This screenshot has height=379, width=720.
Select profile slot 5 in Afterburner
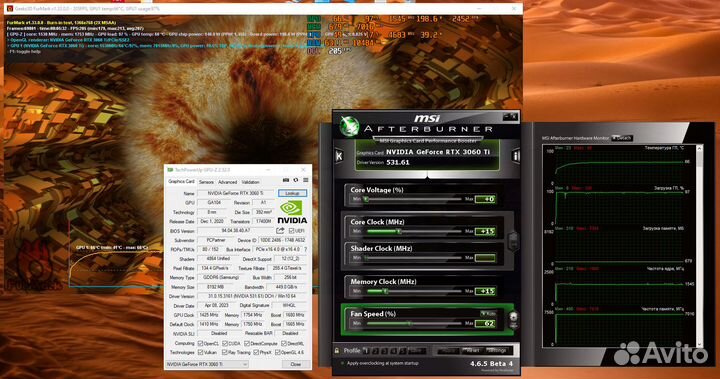[403, 351]
